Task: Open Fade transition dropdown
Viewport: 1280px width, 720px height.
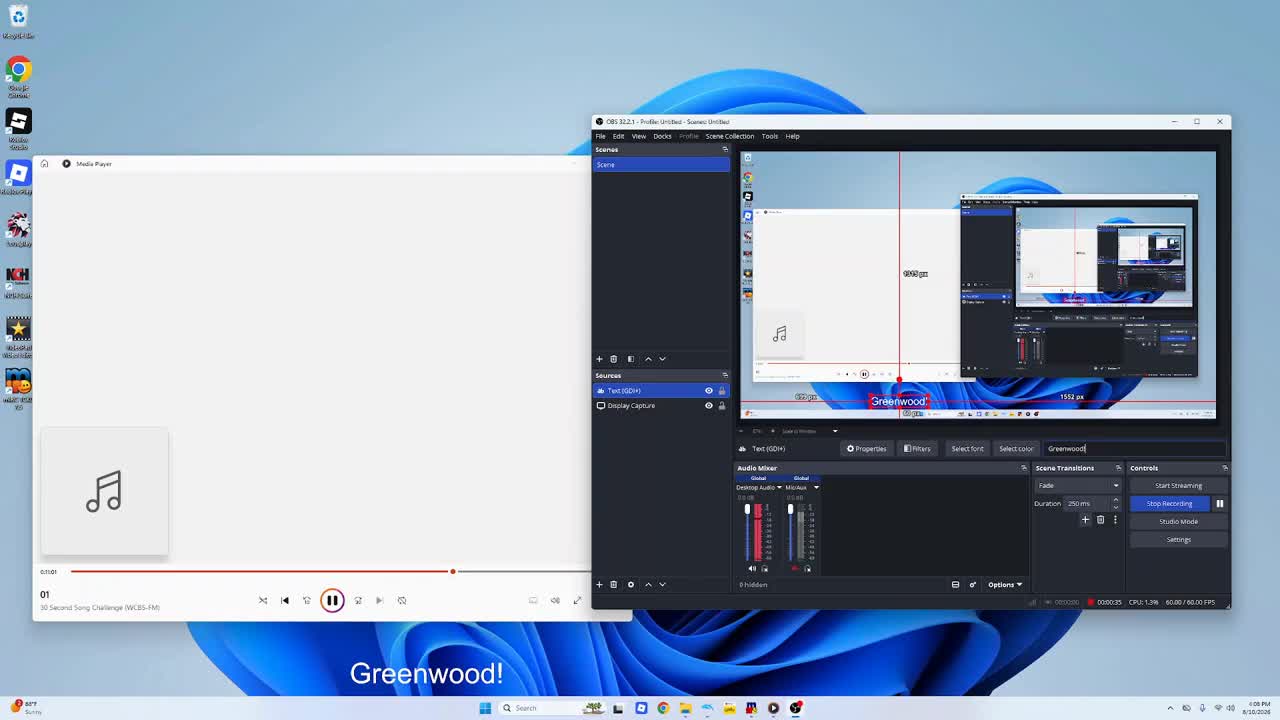Action: 1078,486
